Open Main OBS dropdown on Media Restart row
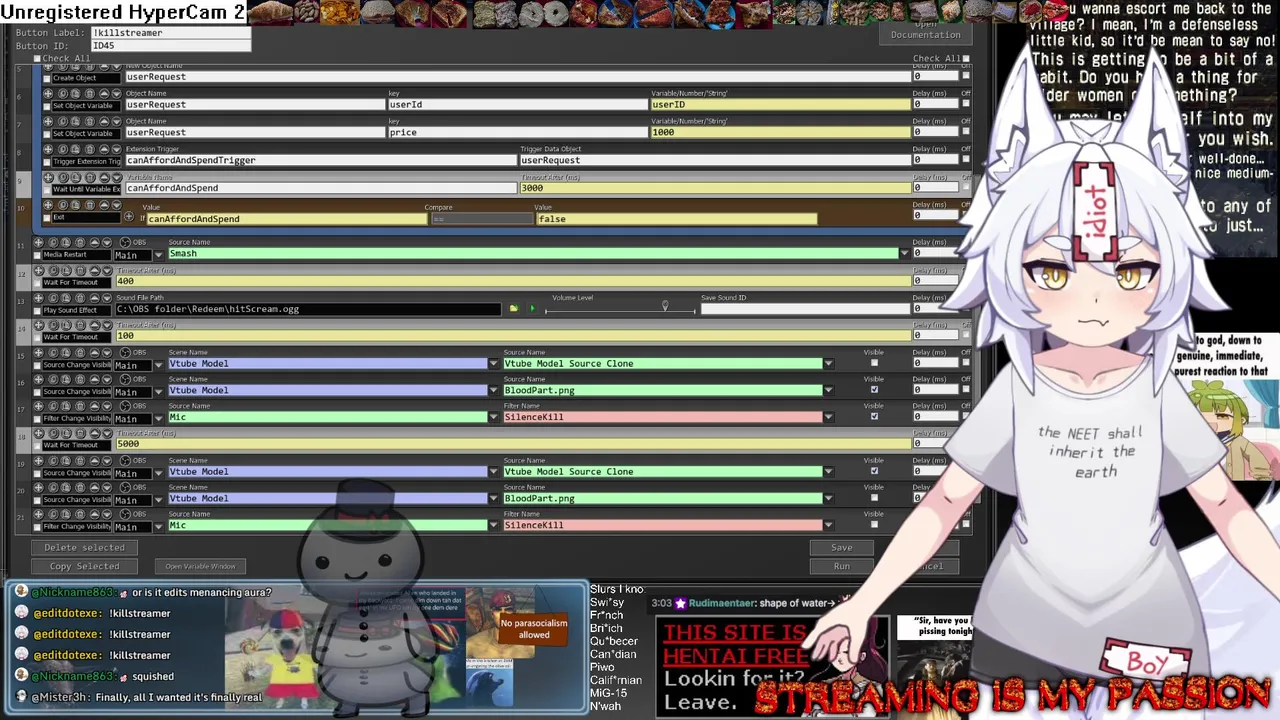Image resolution: width=1280 pixels, height=720 pixels. [x=158, y=255]
